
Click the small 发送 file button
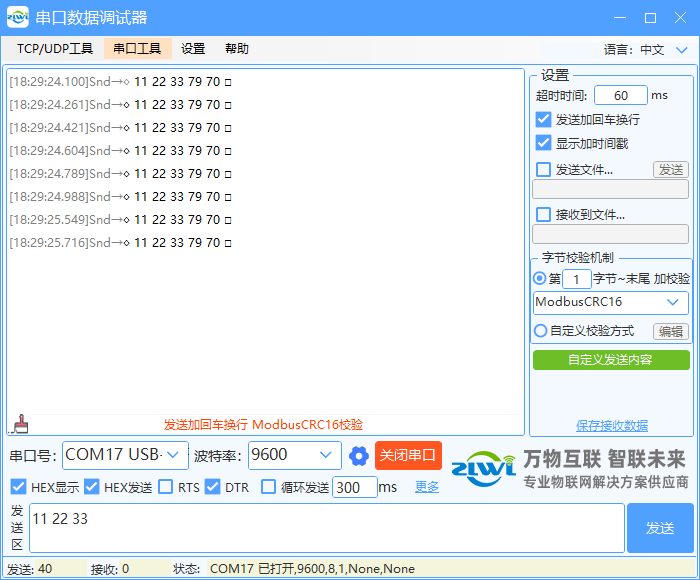tap(671, 170)
